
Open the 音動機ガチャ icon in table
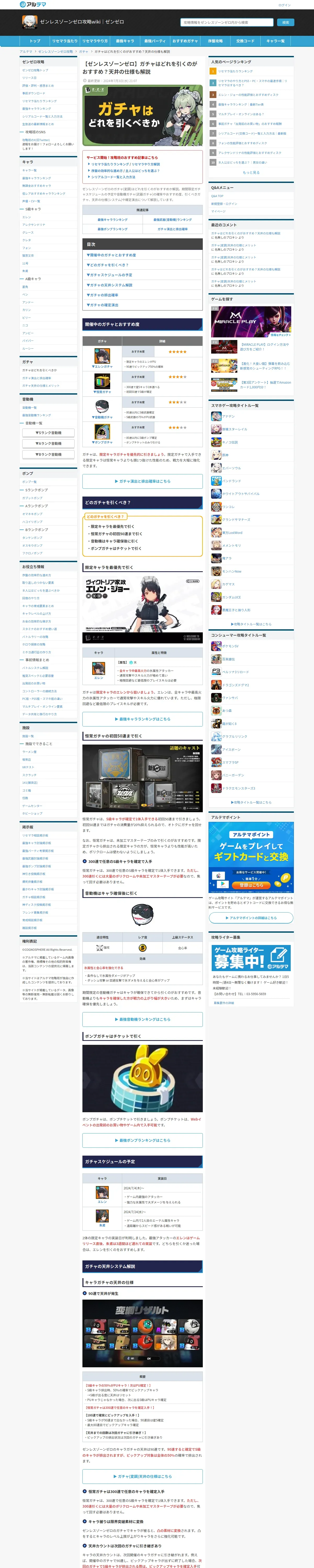(x=102, y=406)
